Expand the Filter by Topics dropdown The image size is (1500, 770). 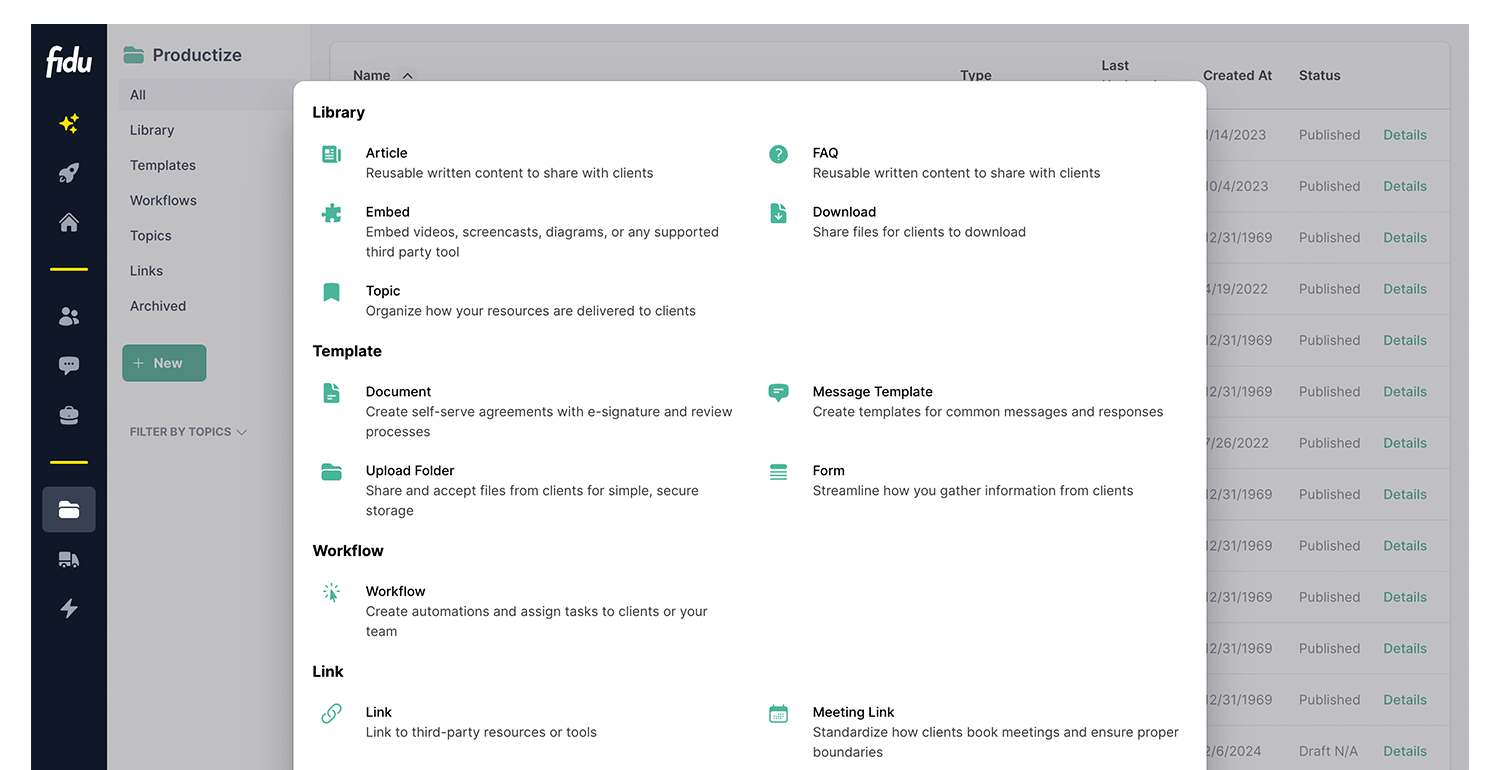click(189, 432)
